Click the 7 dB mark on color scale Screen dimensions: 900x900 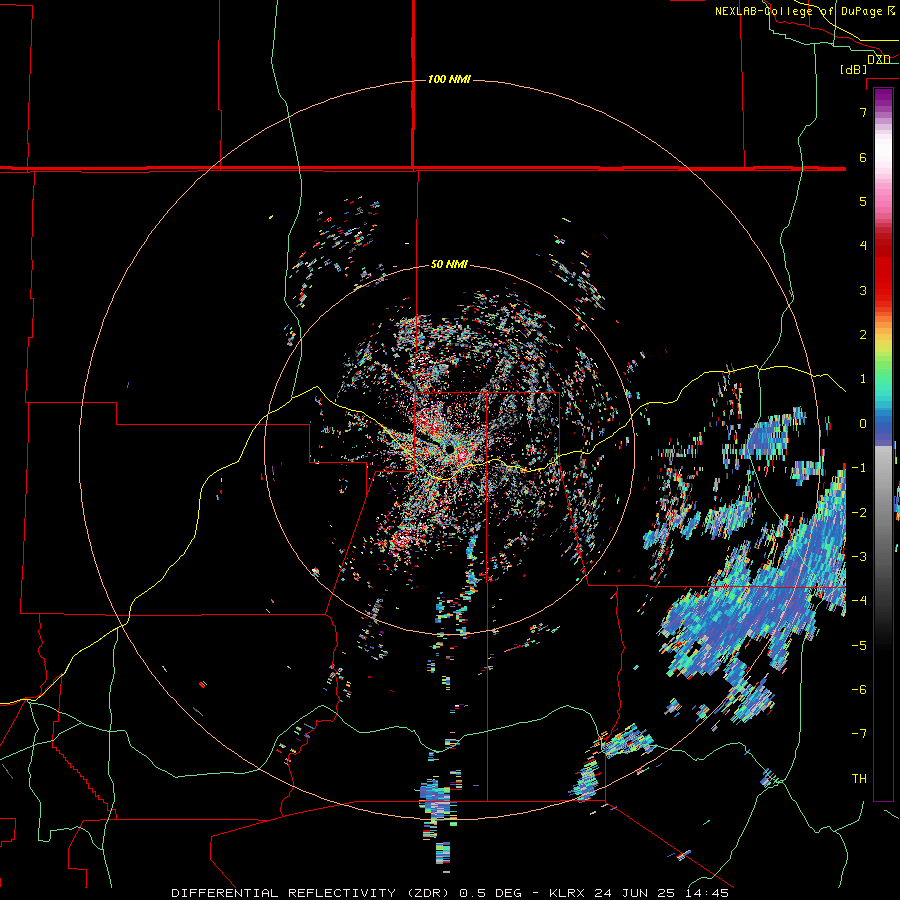point(863,112)
